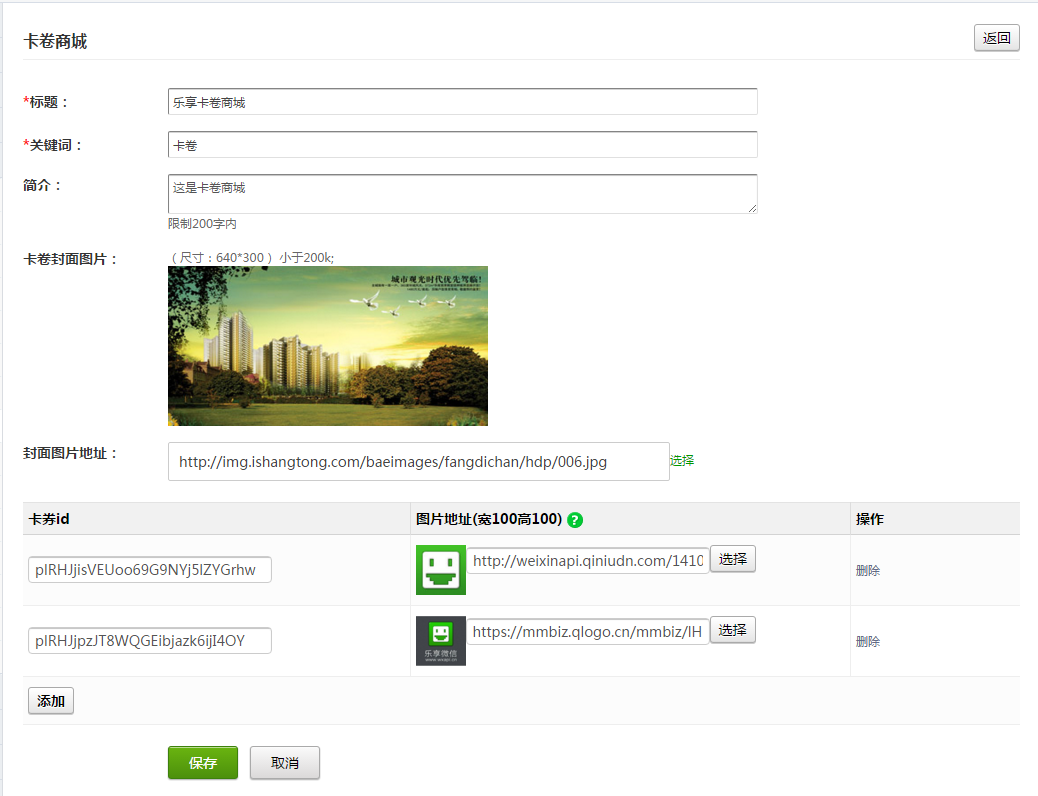Click 添加 to add a card row
Viewport: 1038px width, 796px height.
point(51,701)
